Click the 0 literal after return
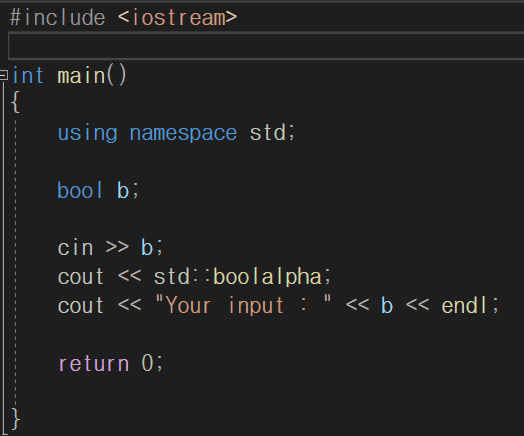The image size is (524, 436). click(x=147, y=362)
